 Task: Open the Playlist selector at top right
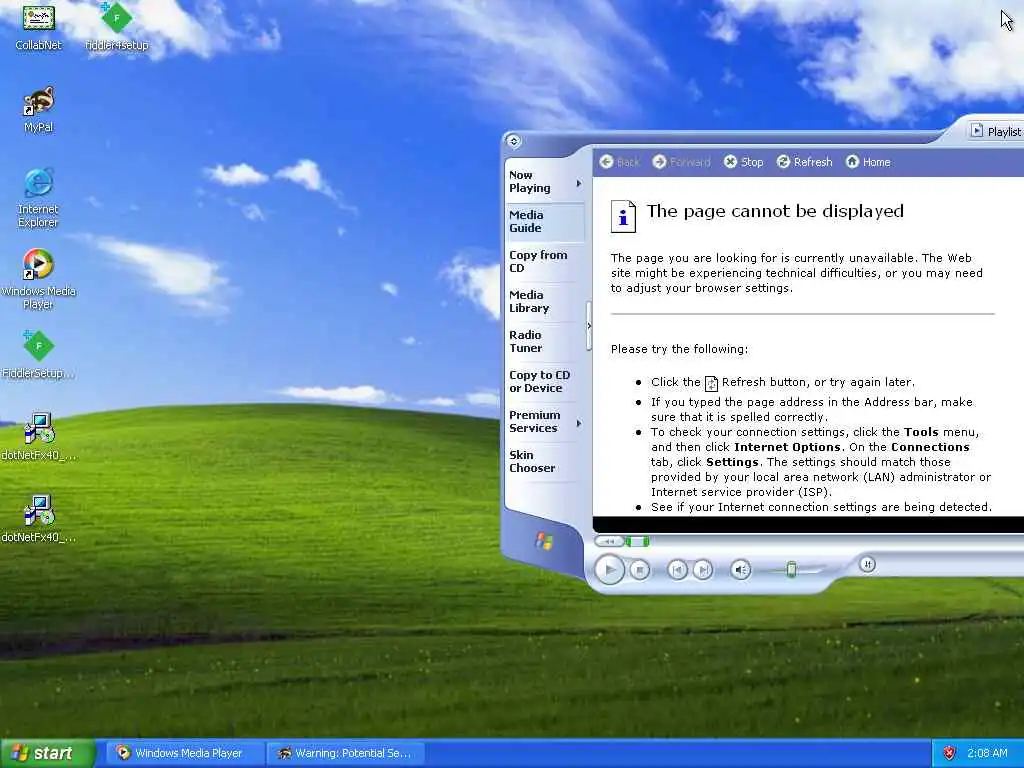pos(997,131)
